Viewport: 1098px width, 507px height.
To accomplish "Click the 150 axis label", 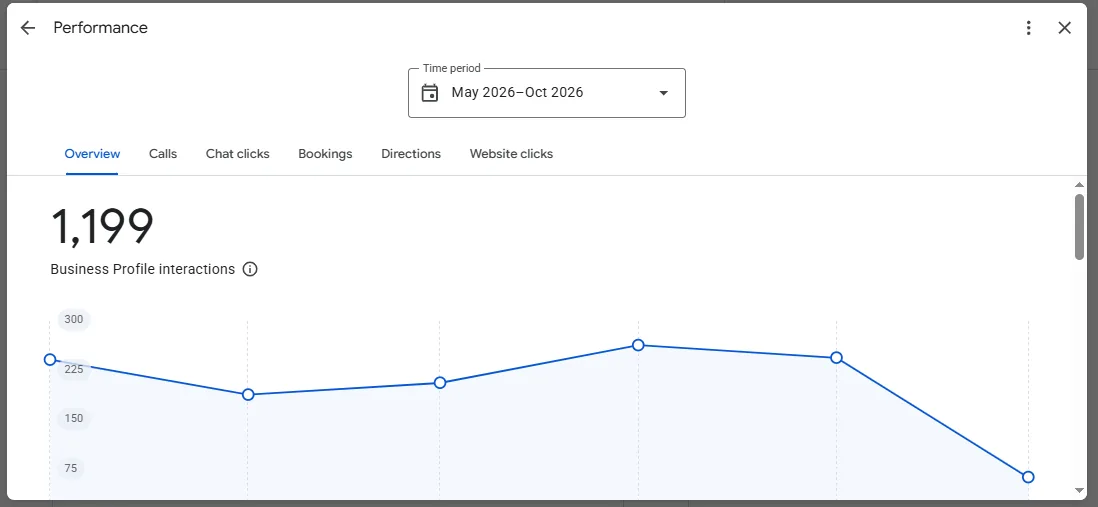I will click(x=74, y=418).
